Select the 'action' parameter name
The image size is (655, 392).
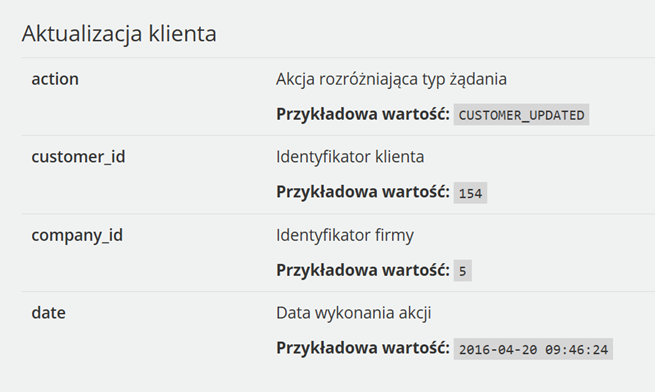(55, 79)
